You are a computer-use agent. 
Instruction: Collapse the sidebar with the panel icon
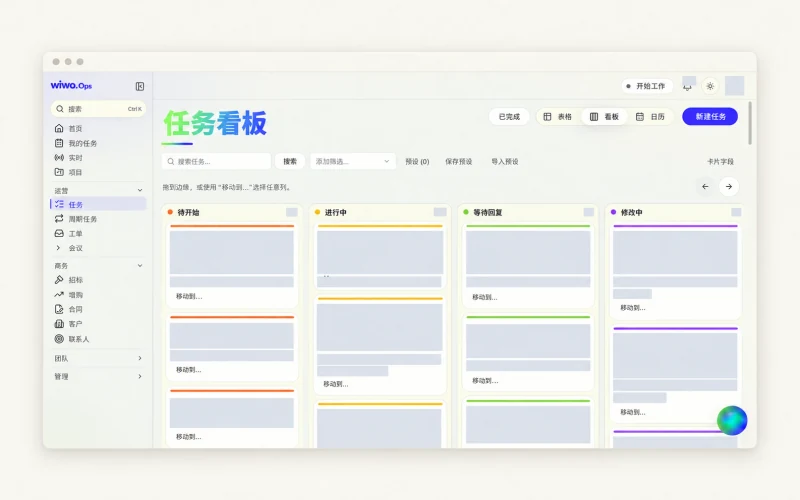pos(140,86)
